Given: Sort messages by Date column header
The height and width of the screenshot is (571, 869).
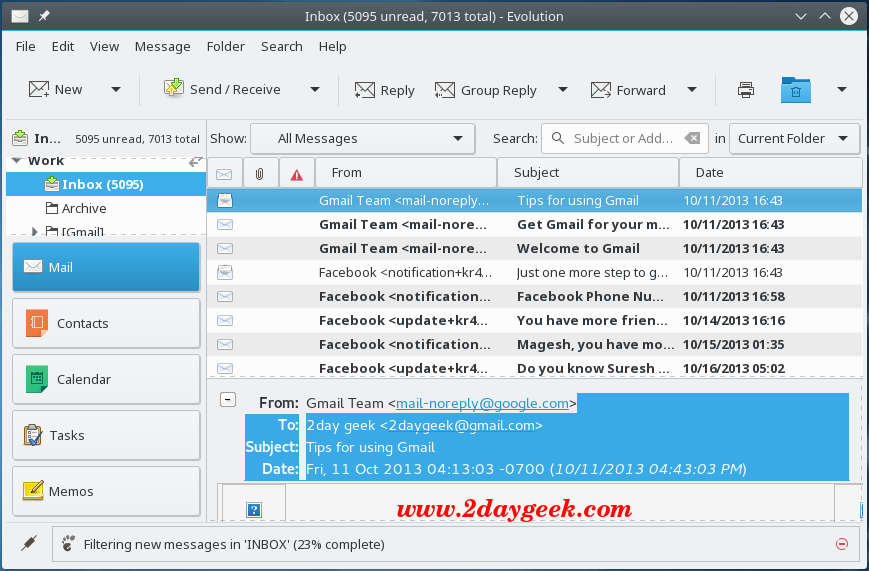Looking at the screenshot, I should 770,172.
